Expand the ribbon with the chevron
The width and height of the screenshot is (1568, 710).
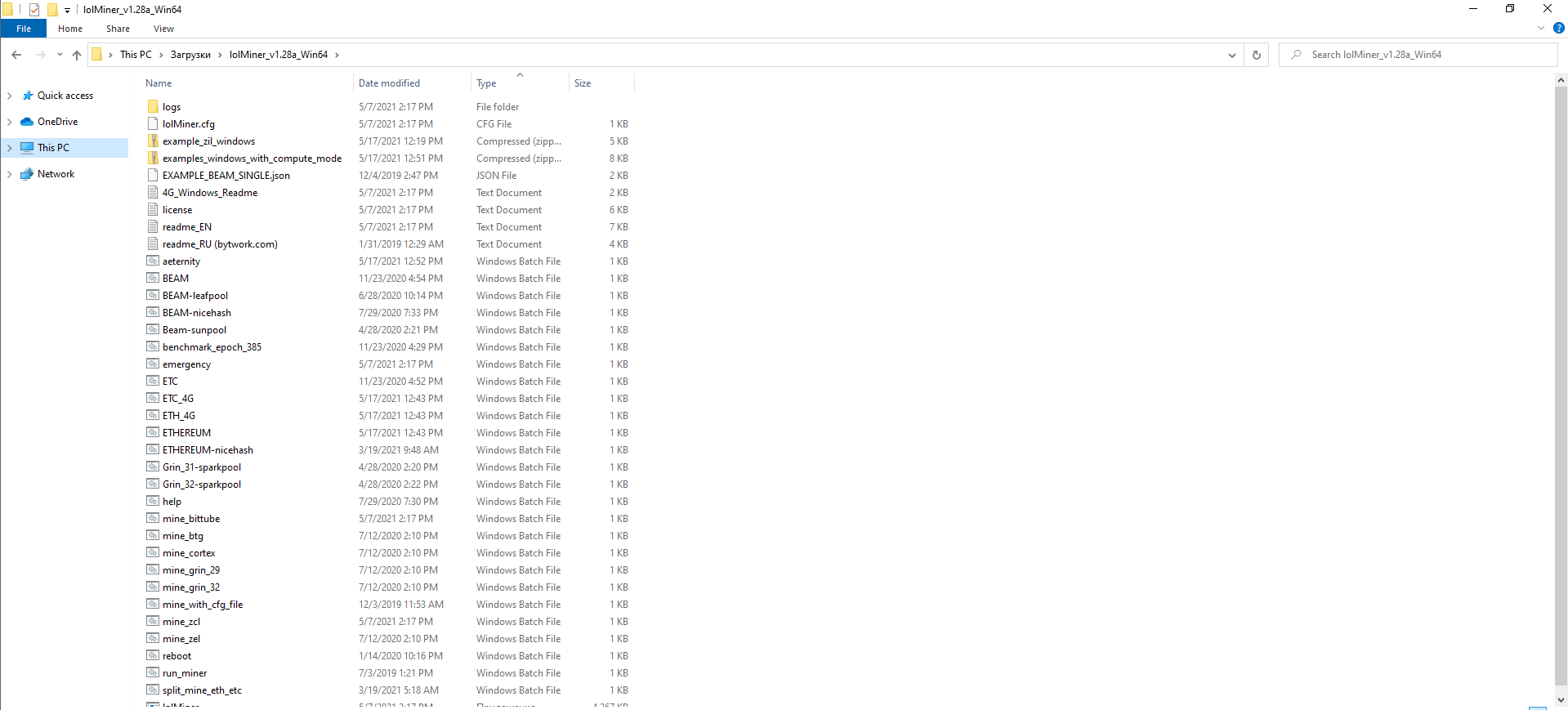tap(1541, 28)
